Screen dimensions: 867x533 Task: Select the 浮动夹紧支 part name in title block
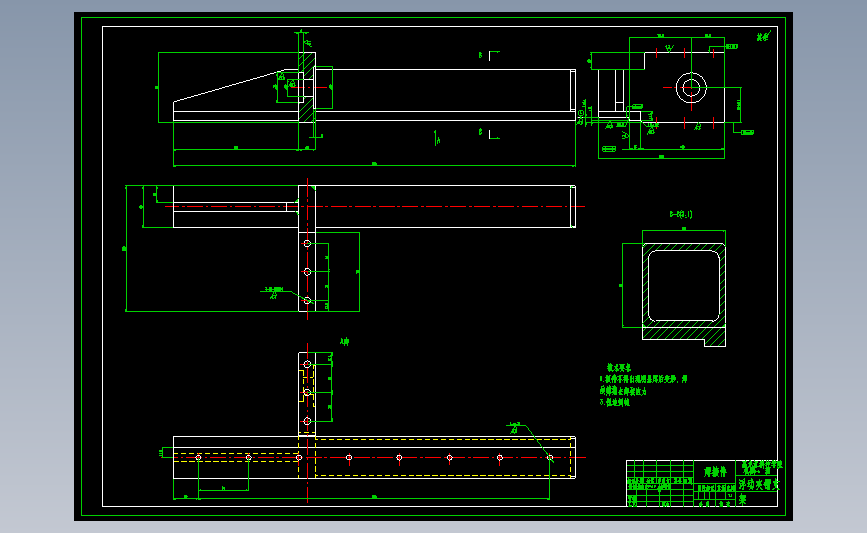tap(759, 484)
